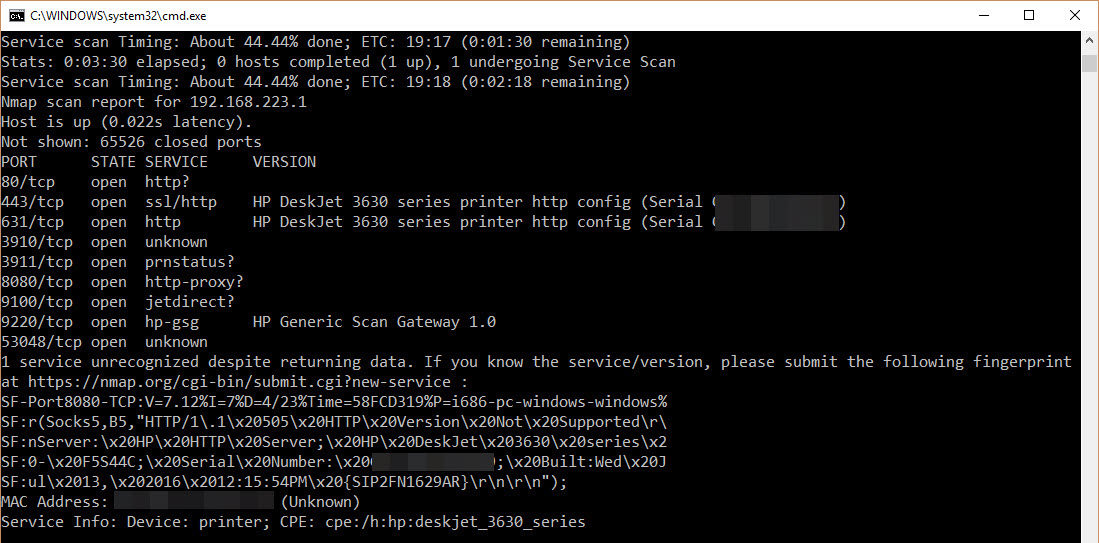The image size is (1099, 543).
Task: Click the vertical scrollbar thumb
Action: pyautogui.click(x=1089, y=63)
